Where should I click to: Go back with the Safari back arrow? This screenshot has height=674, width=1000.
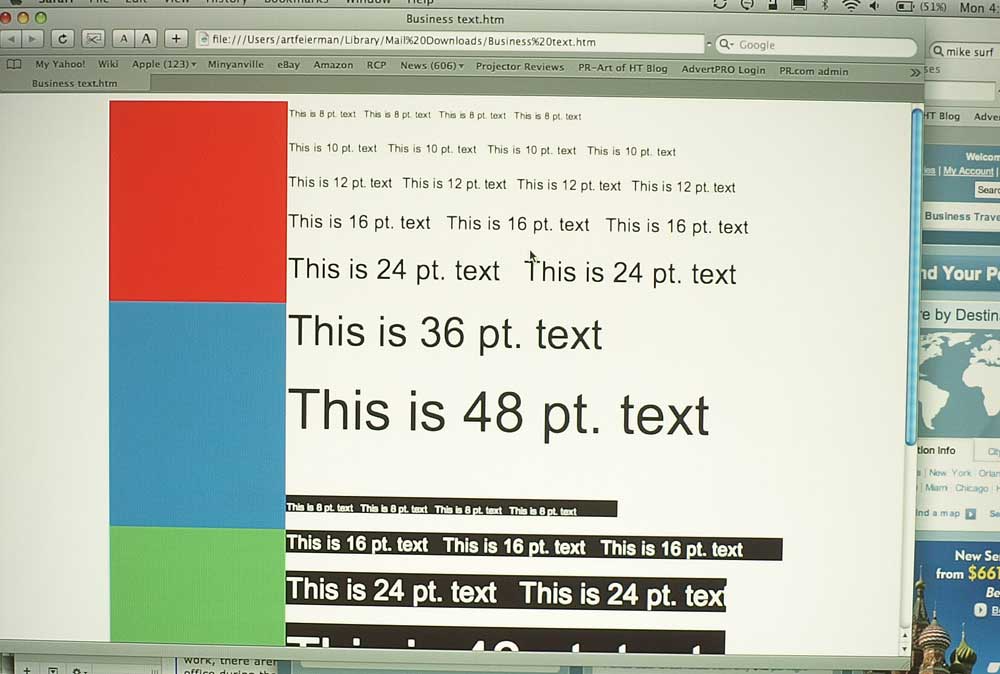pos(11,39)
